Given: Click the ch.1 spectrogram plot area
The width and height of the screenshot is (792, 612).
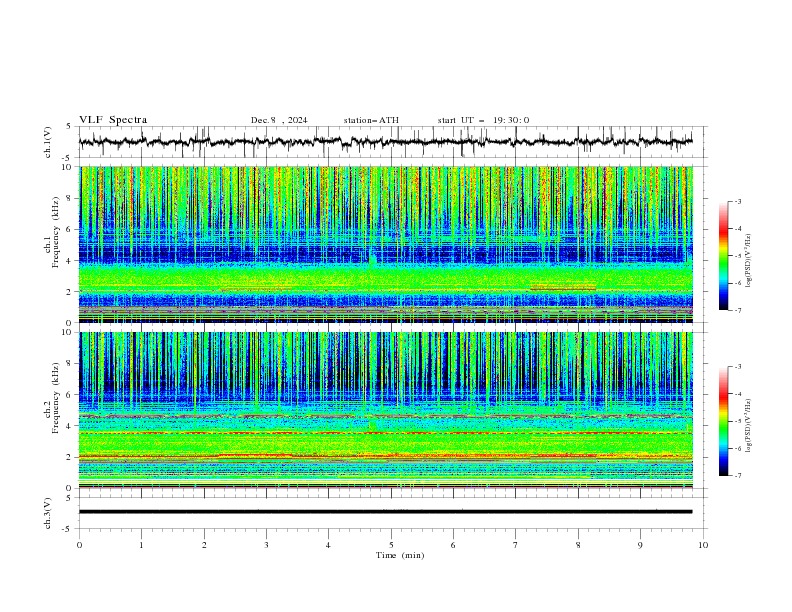Looking at the screenshot, I should click(x=385, y=244).
